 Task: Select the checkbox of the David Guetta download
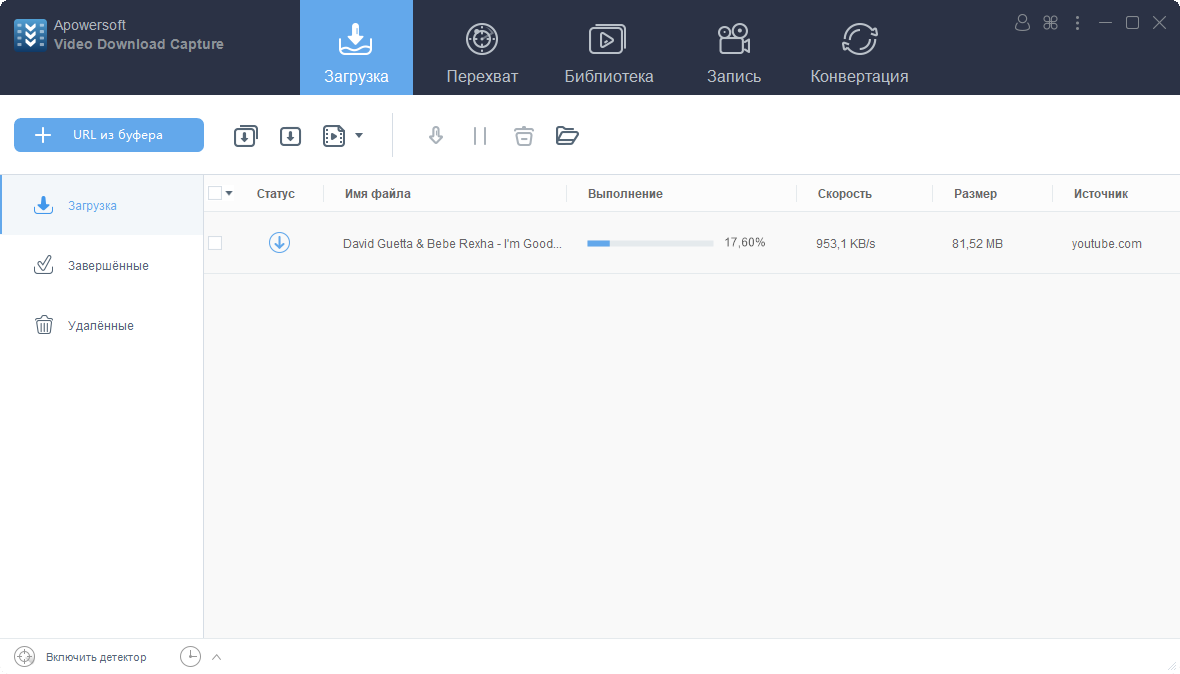tap(215, 242)
